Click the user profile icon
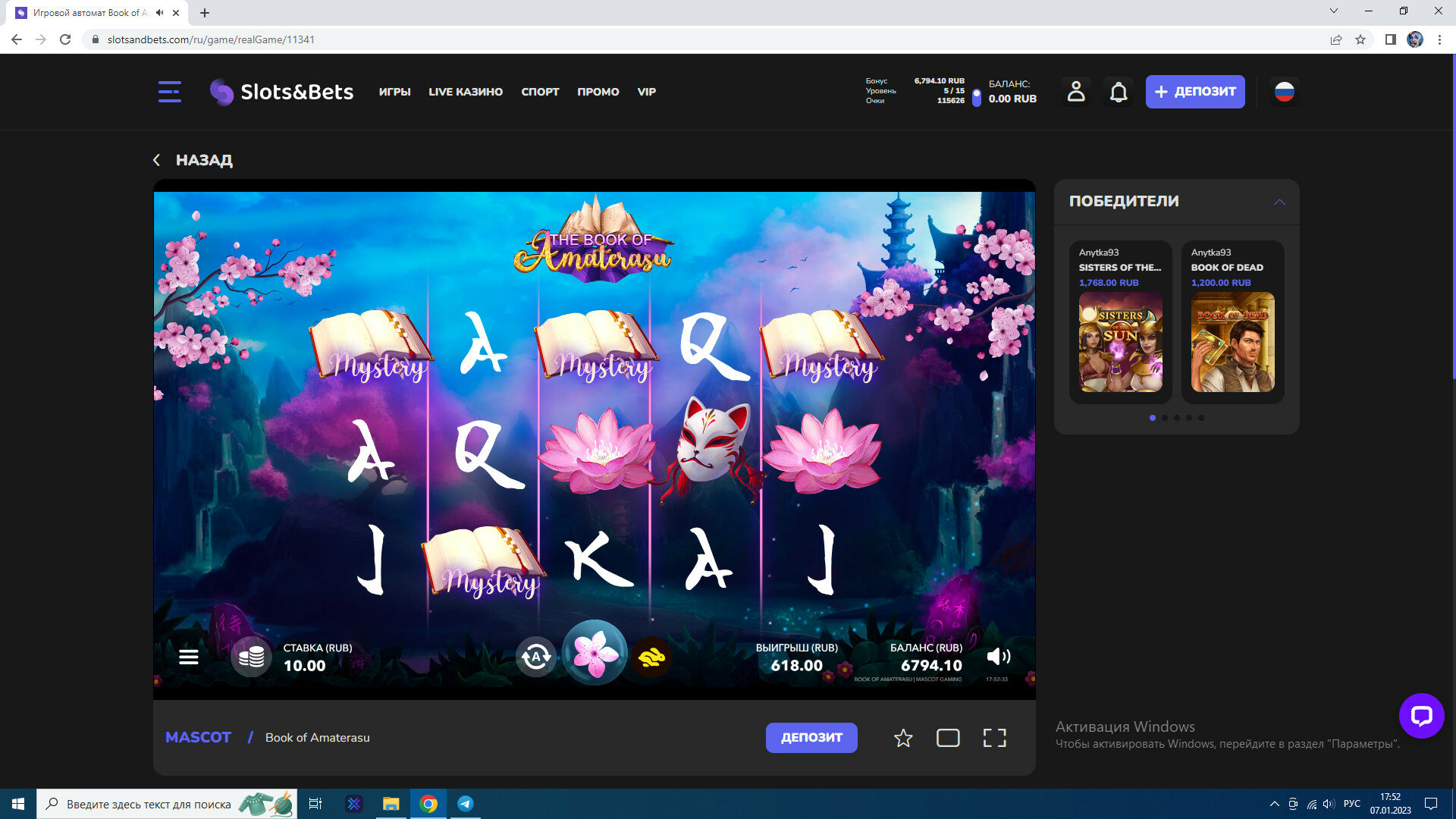 (x=1076, y=92)
